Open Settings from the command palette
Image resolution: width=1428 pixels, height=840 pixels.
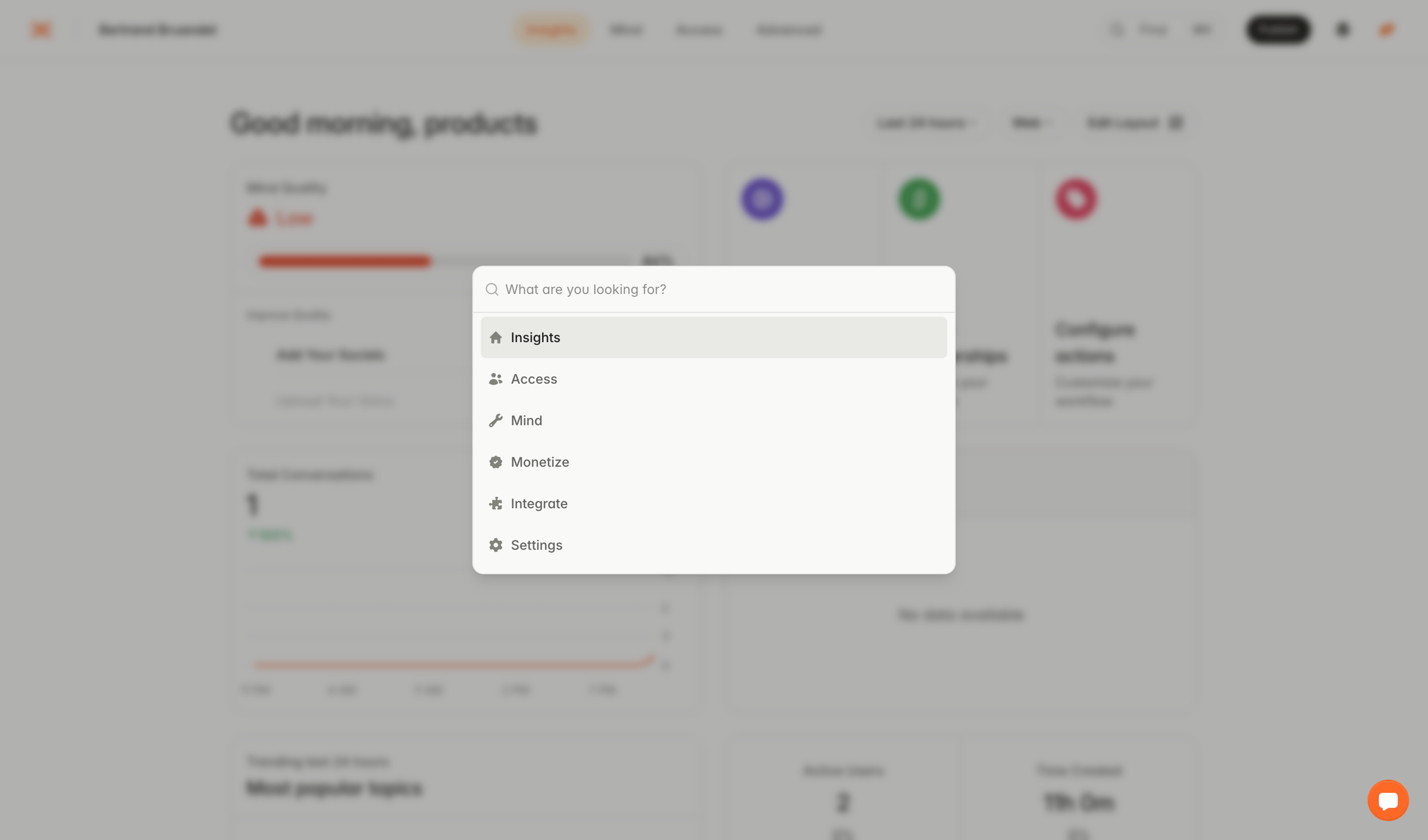[713, 545]
